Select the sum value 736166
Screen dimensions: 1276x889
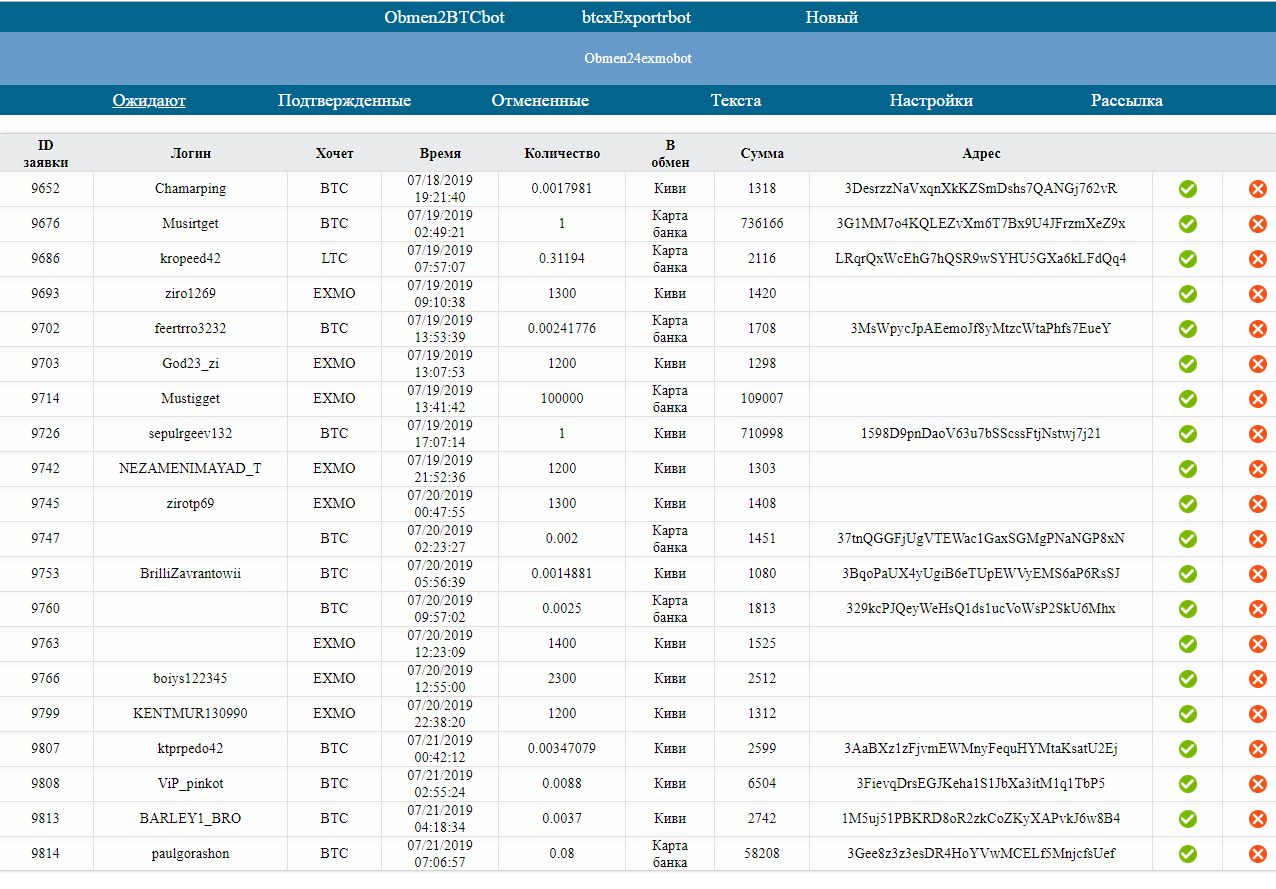pos(762,224)
